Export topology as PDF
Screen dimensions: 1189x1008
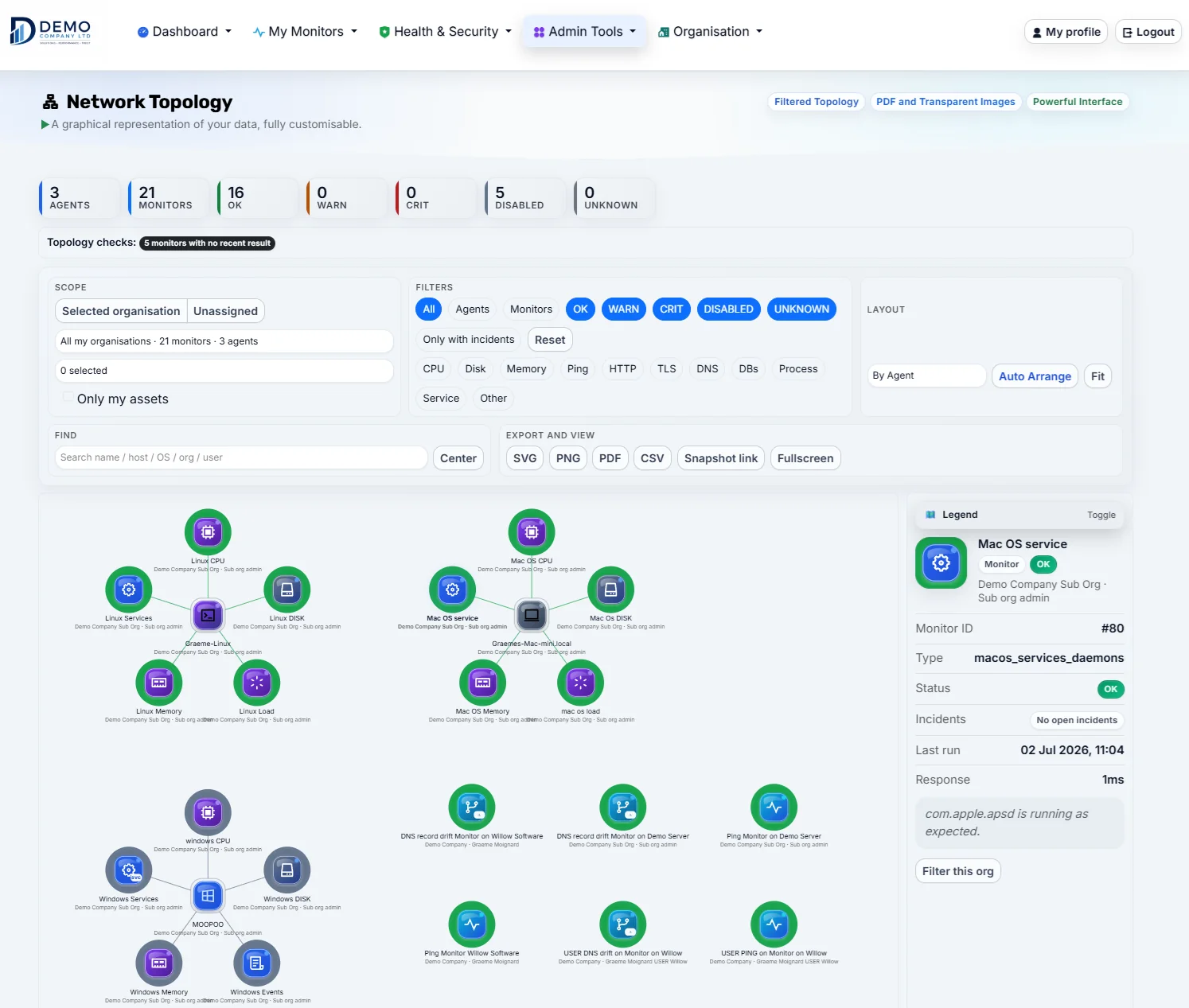(x=610, y=458)
